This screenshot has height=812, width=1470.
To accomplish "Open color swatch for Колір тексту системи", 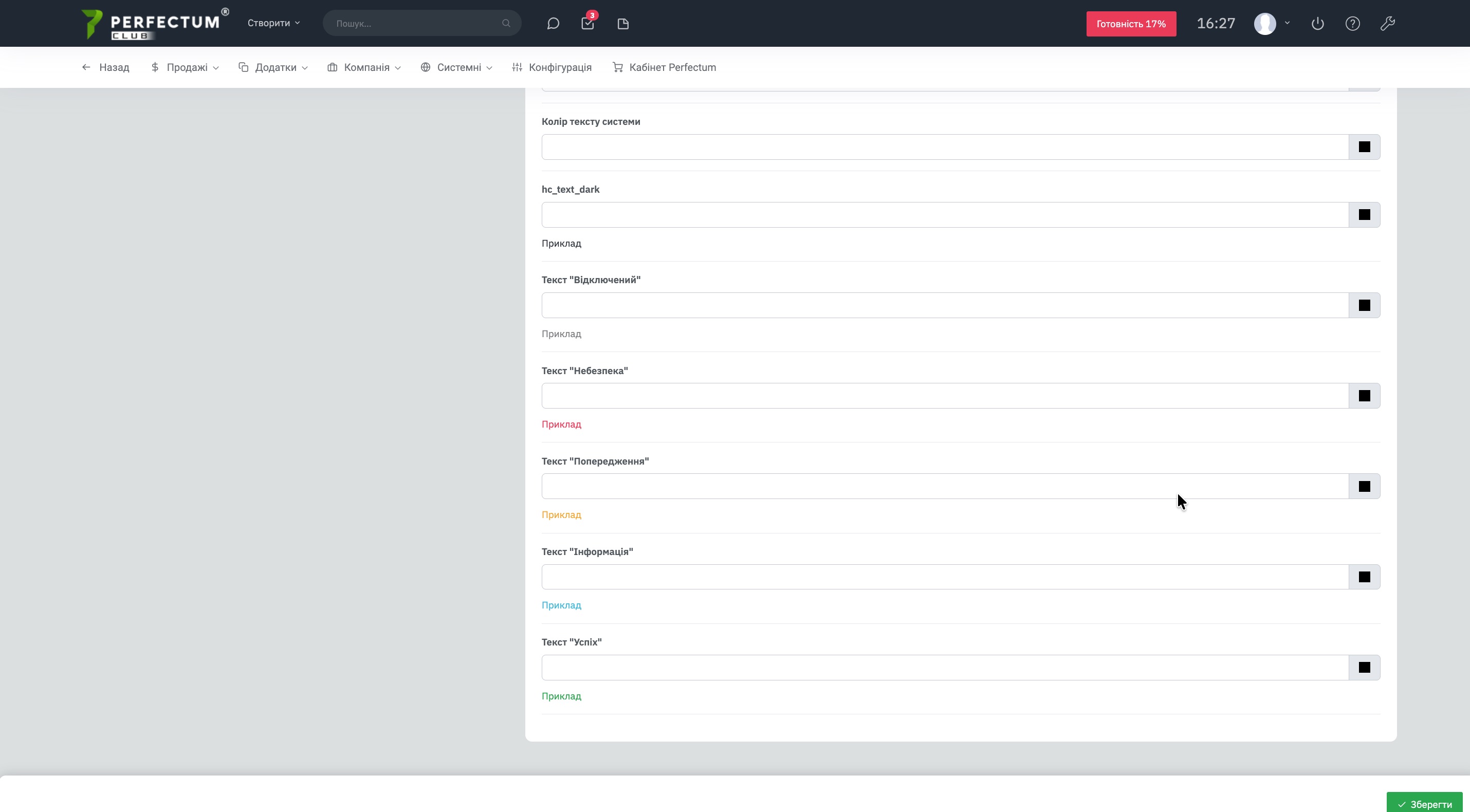I will click(x=1364, y=146).
